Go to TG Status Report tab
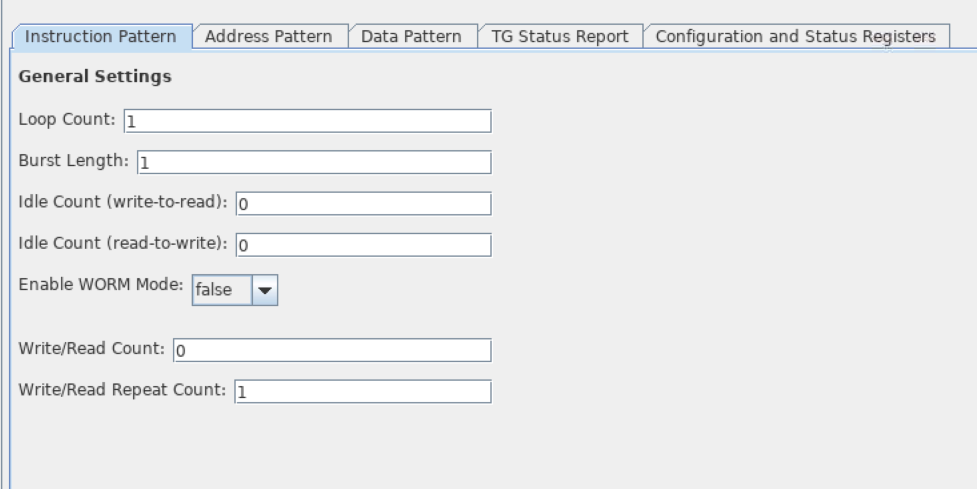This screenshot has height=489, width=977. pyautogui.click(x=559, y=36)
